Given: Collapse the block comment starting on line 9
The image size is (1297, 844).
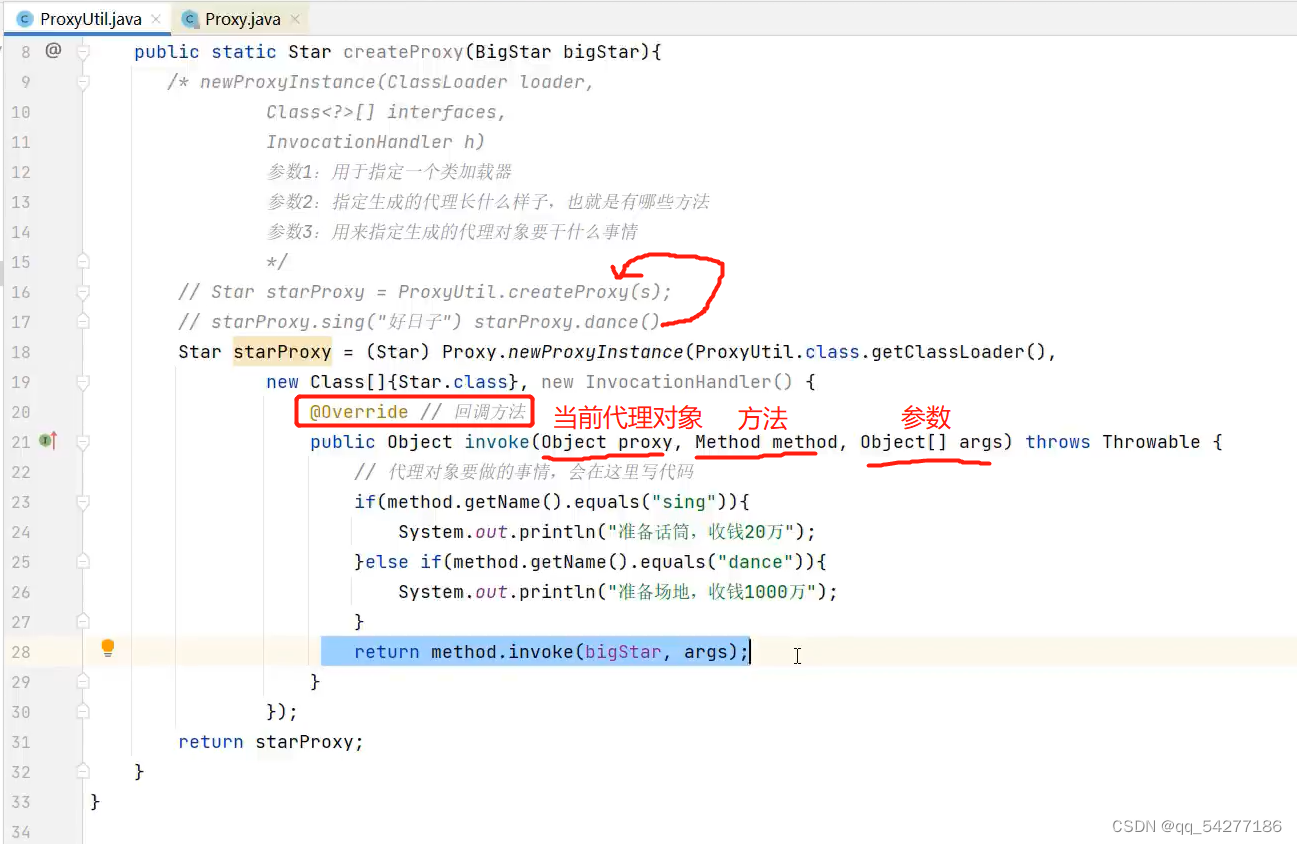Looking at the screenshot, I should click(83, 82).
